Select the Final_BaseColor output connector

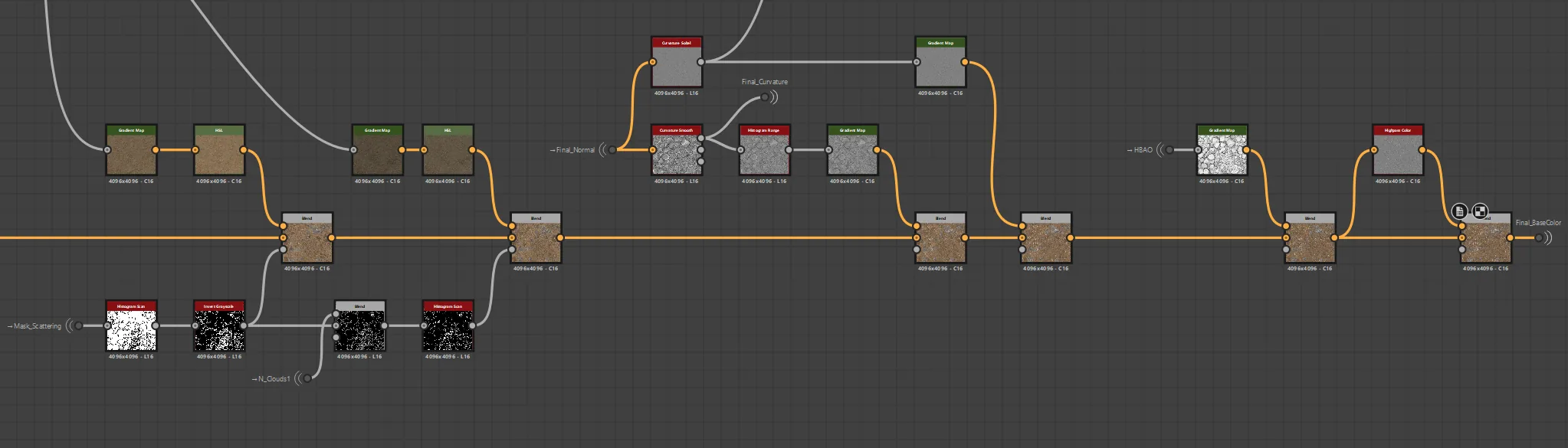[x=1539, y=237]
